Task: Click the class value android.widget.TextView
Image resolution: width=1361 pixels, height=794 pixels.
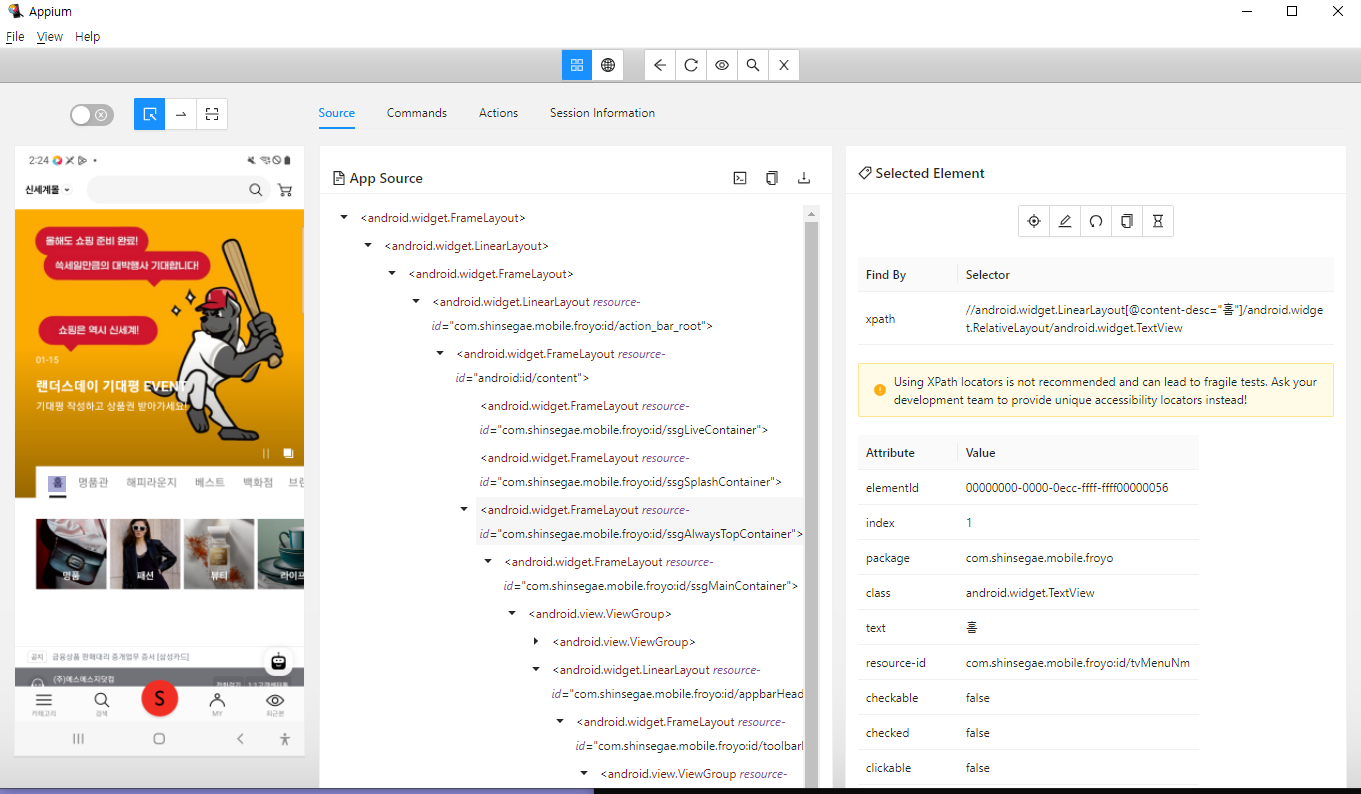Action: pos(1030,593)
